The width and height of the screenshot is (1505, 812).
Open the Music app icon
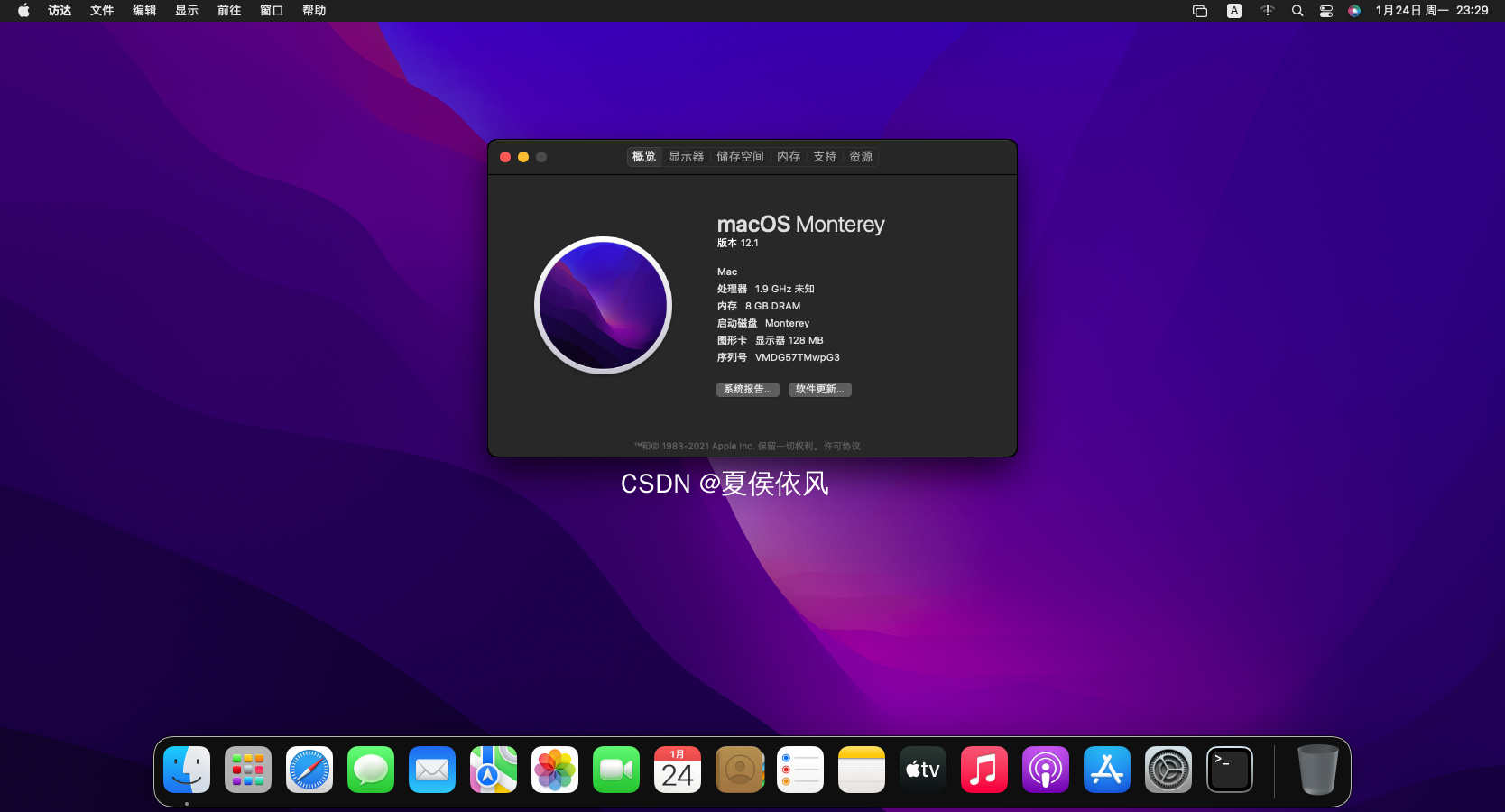[x=984, y=770]
